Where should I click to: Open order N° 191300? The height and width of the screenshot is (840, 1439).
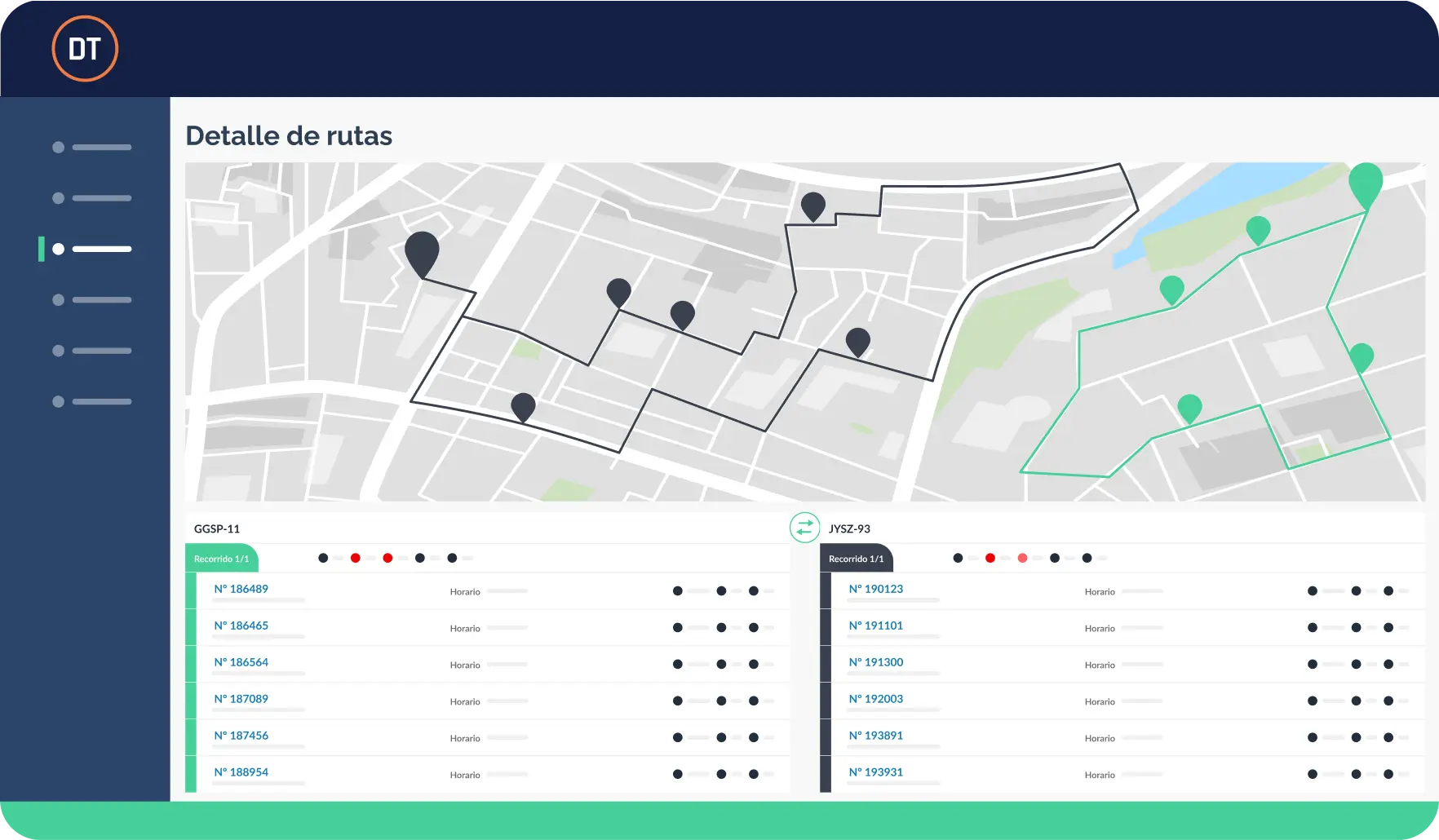pyautogui.click(x=876, y=662)
